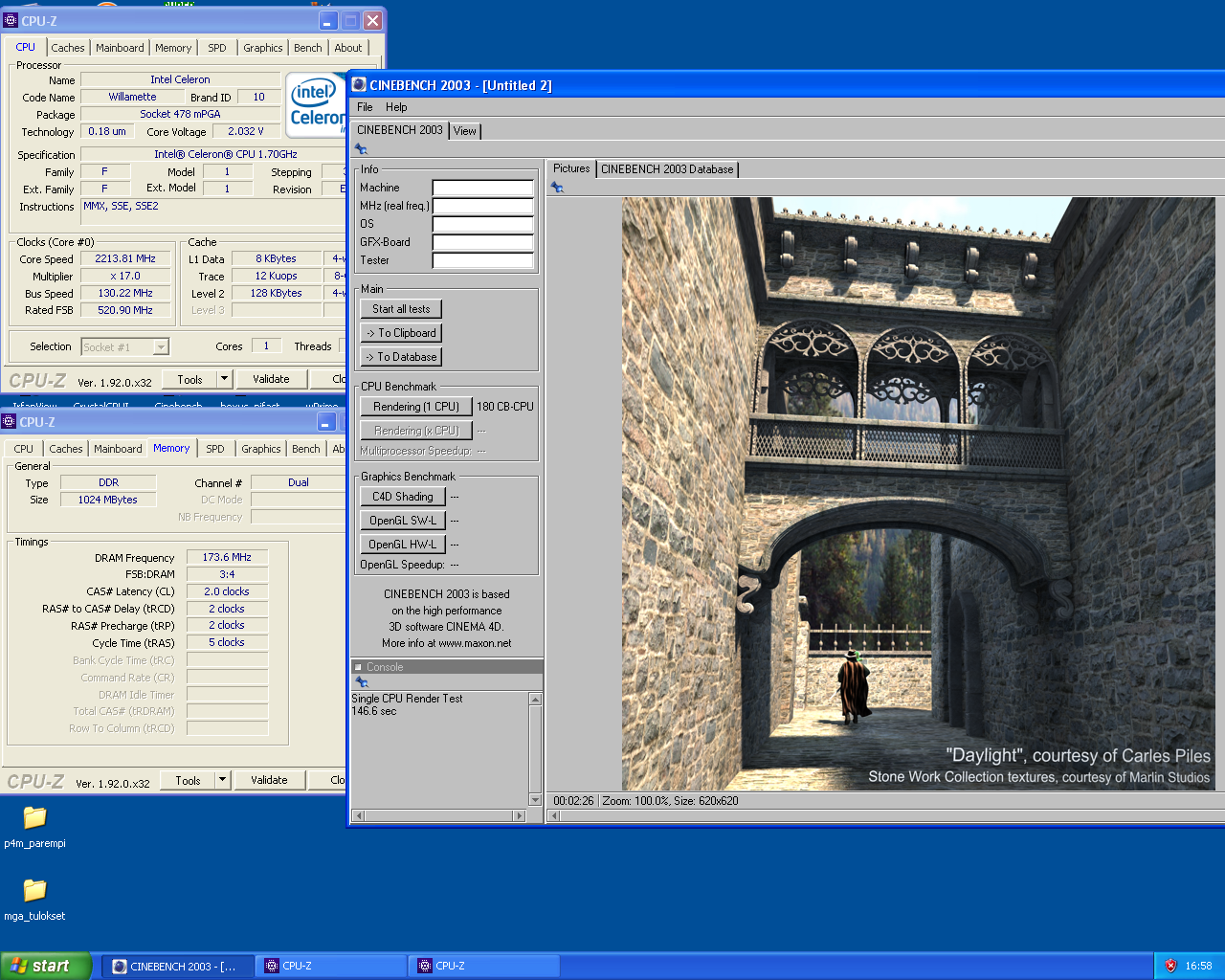Switch to the Mainboard tab in top CPU-Z
Viewport: 1225px width, 980px height.
point(120,48)
